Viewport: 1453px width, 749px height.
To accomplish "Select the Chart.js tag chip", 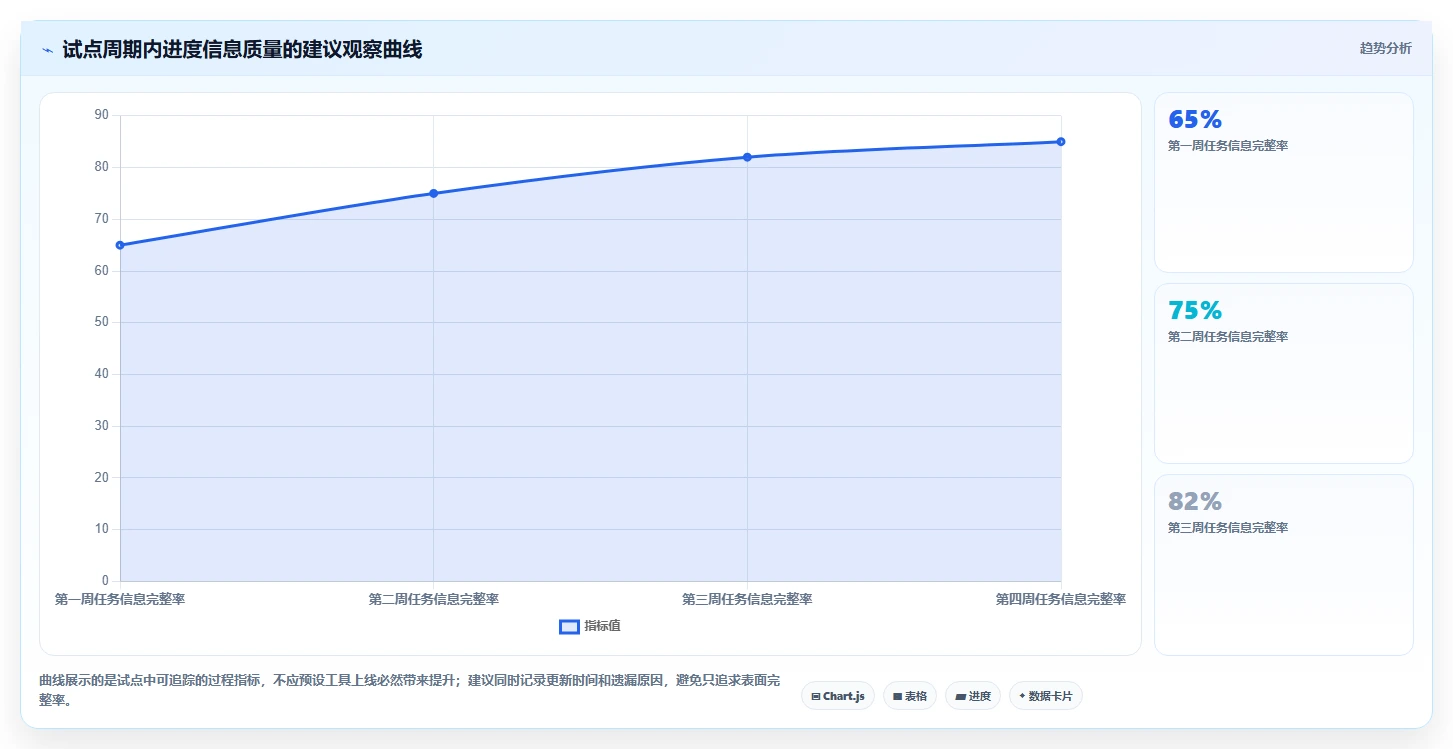I will pyautogui.click(x=838, y=696).
